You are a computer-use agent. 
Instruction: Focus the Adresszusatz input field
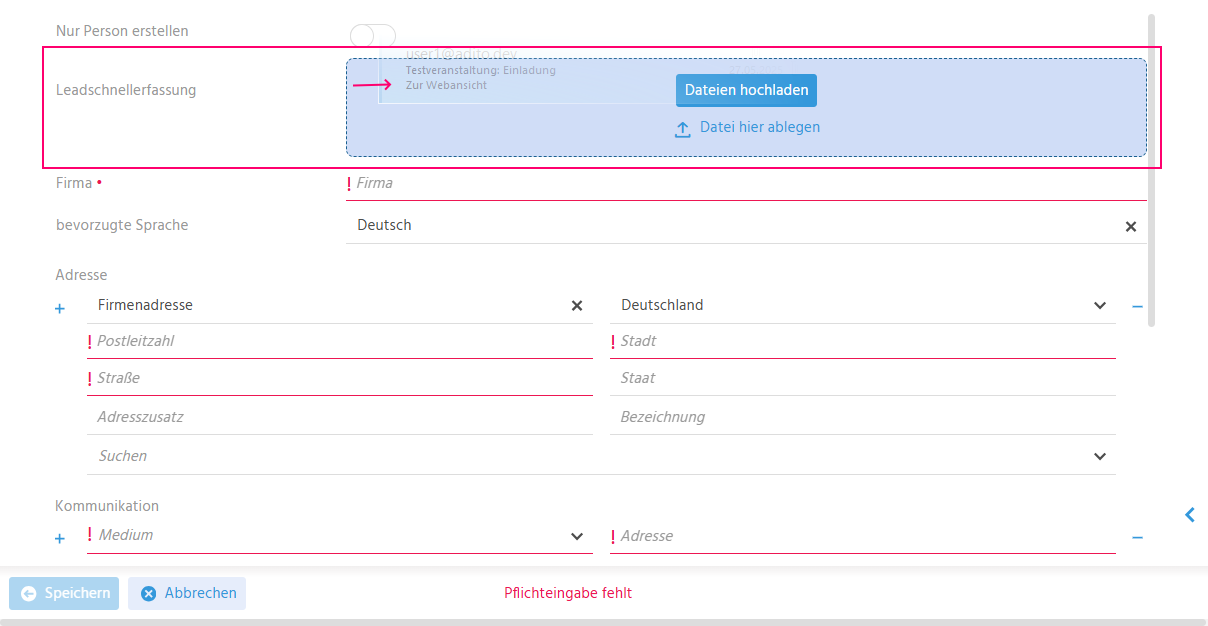pyautogui.click(x=340, y=417)
